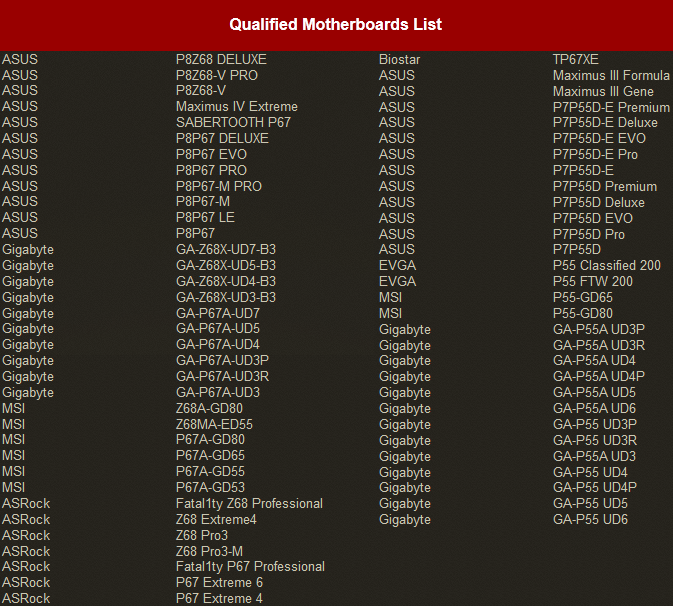Select P67 Extreme 6 entry
This screenshot has height=606, width=673.
(219, 582)
